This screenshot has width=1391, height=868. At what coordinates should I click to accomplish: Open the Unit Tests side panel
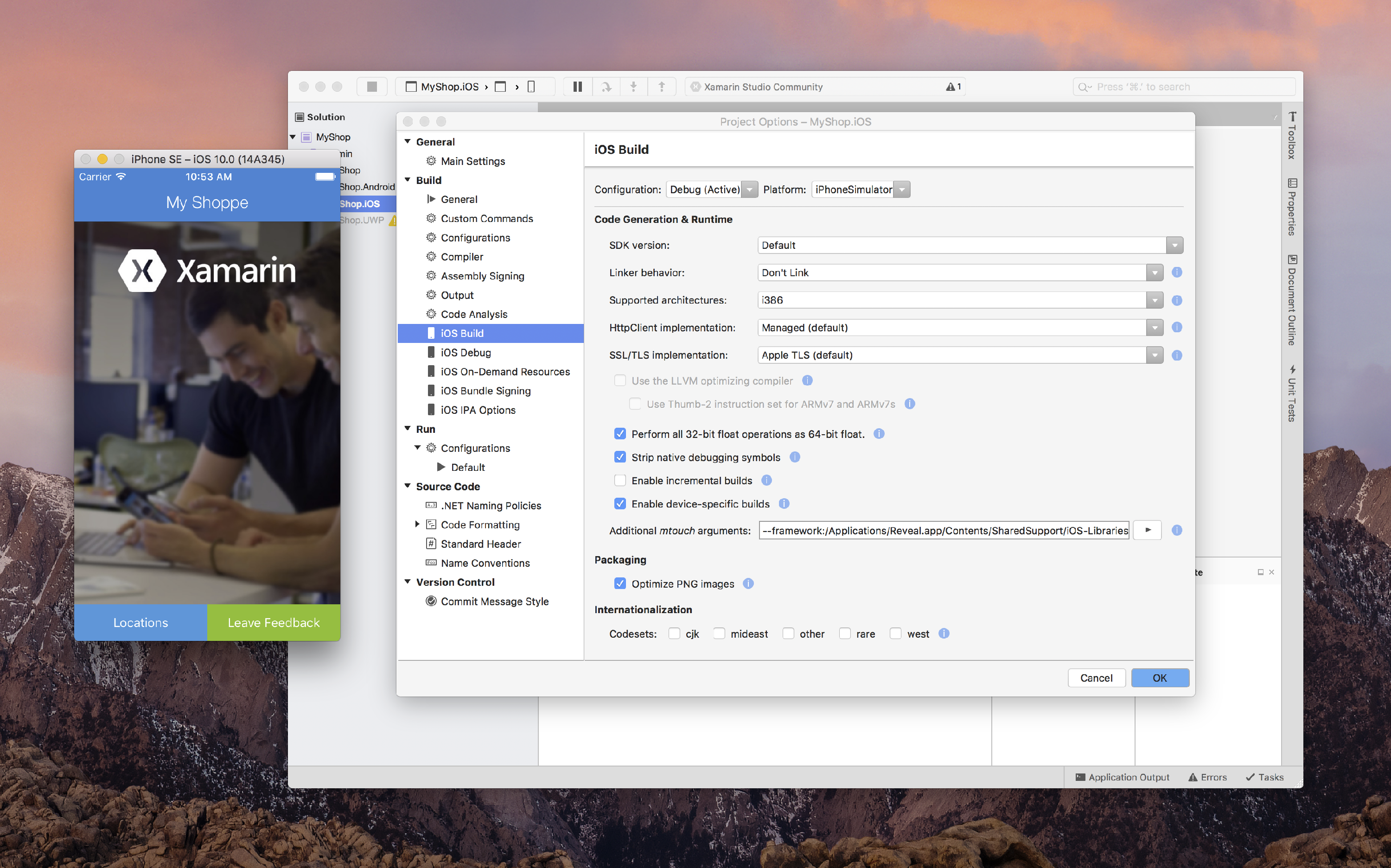tap(1292, 393)
